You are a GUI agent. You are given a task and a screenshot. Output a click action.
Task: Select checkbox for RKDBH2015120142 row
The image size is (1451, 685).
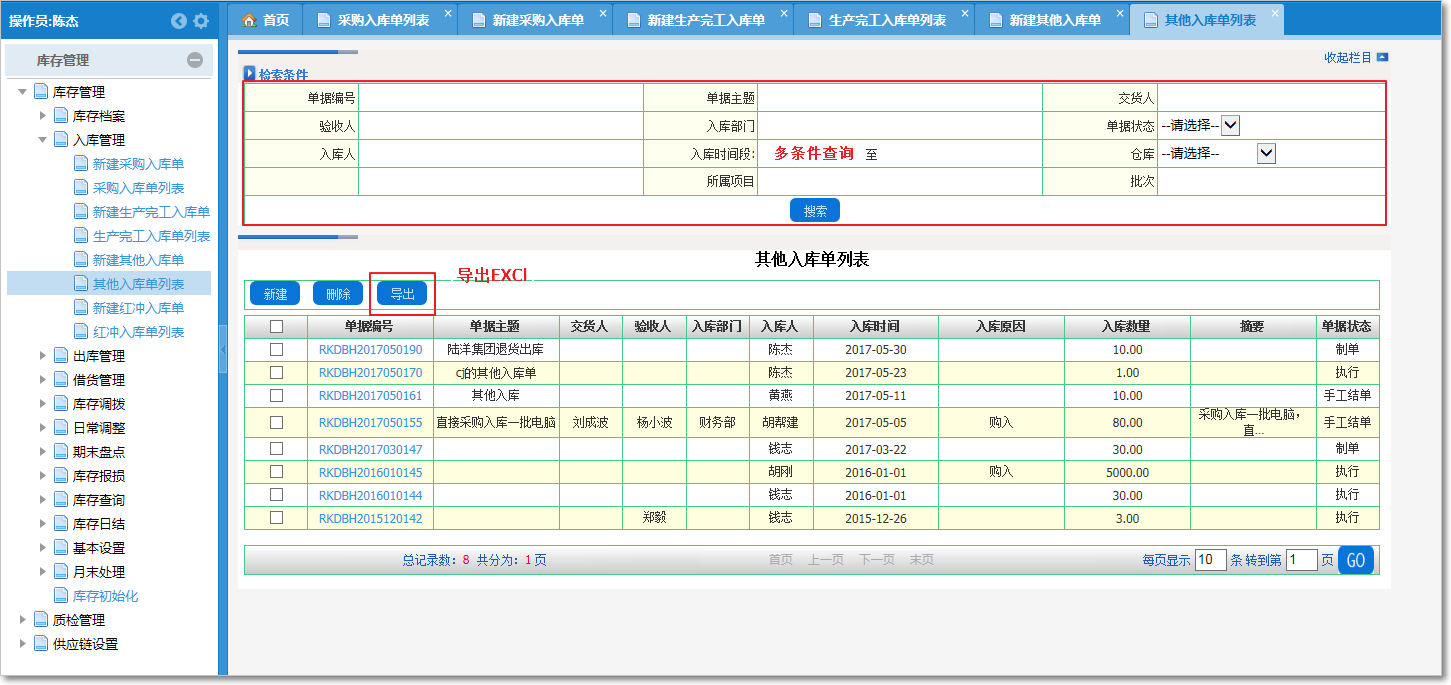[277, 517]
